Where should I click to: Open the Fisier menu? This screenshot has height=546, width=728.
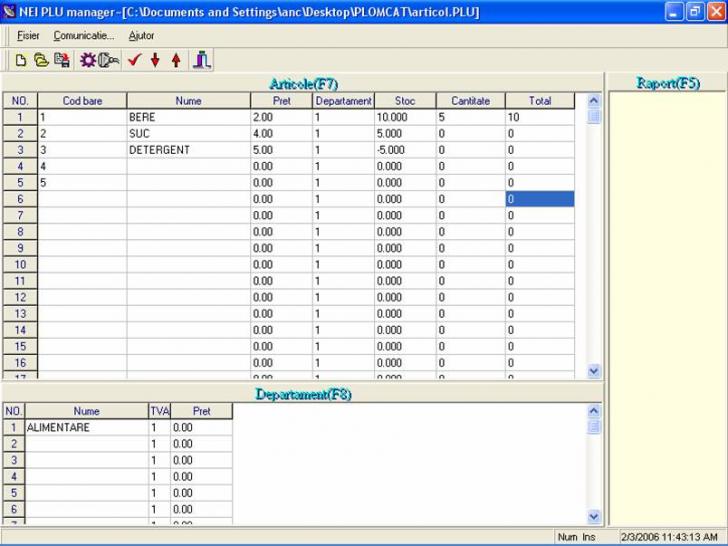(28, 35)
